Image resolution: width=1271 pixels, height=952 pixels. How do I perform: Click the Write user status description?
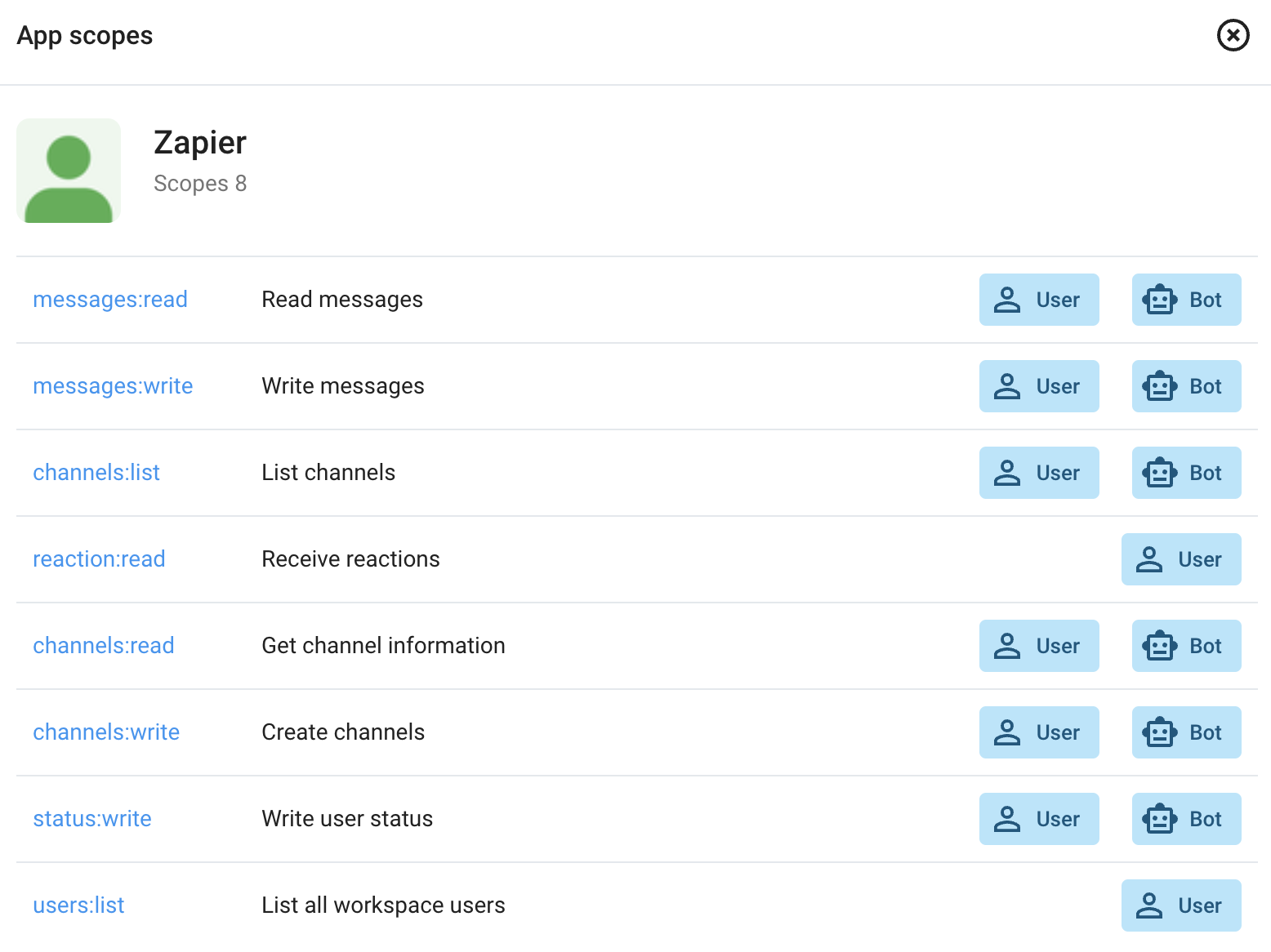click(347, 819)
